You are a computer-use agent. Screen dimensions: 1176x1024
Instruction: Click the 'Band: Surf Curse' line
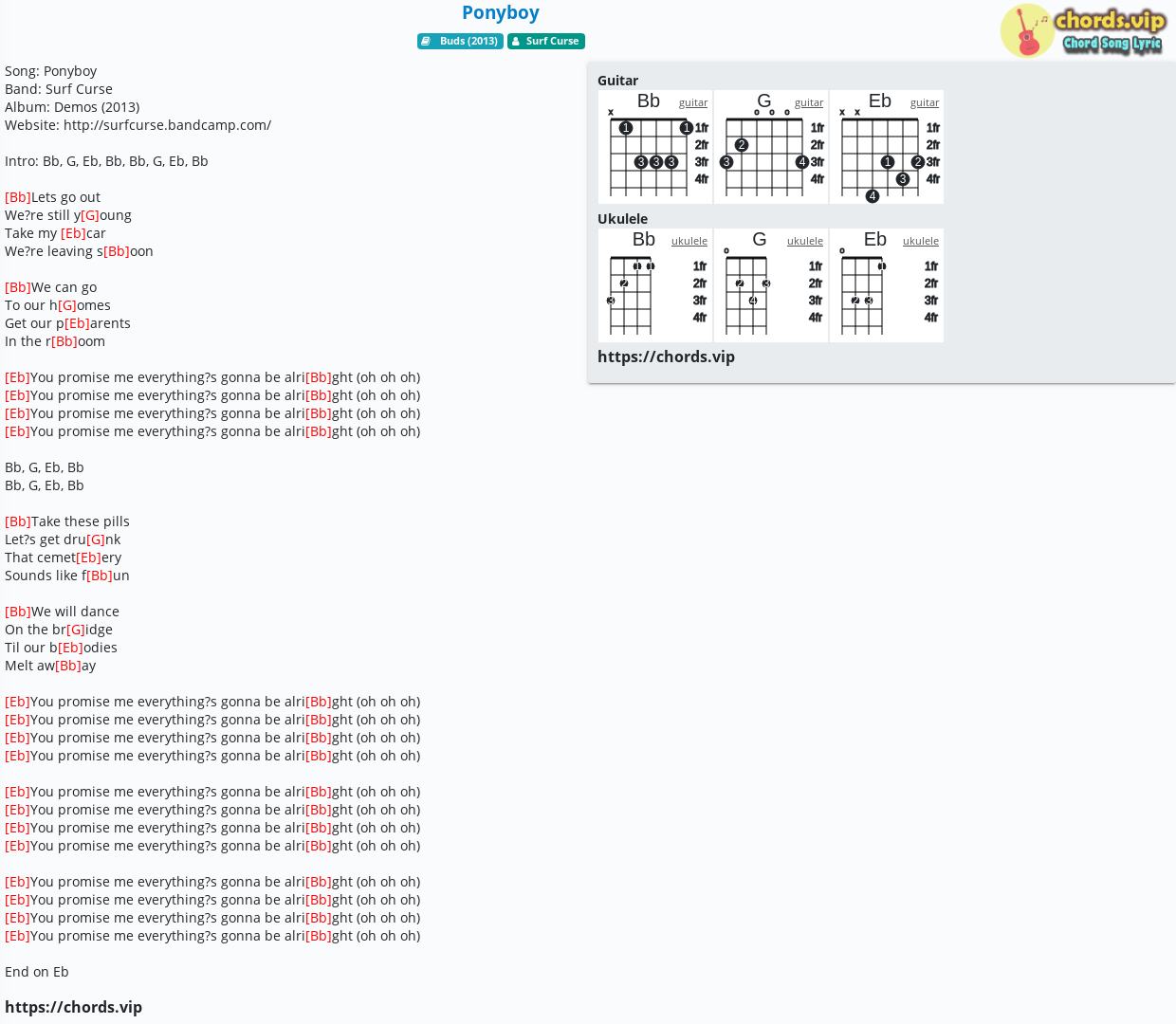[x=59, y=89]
